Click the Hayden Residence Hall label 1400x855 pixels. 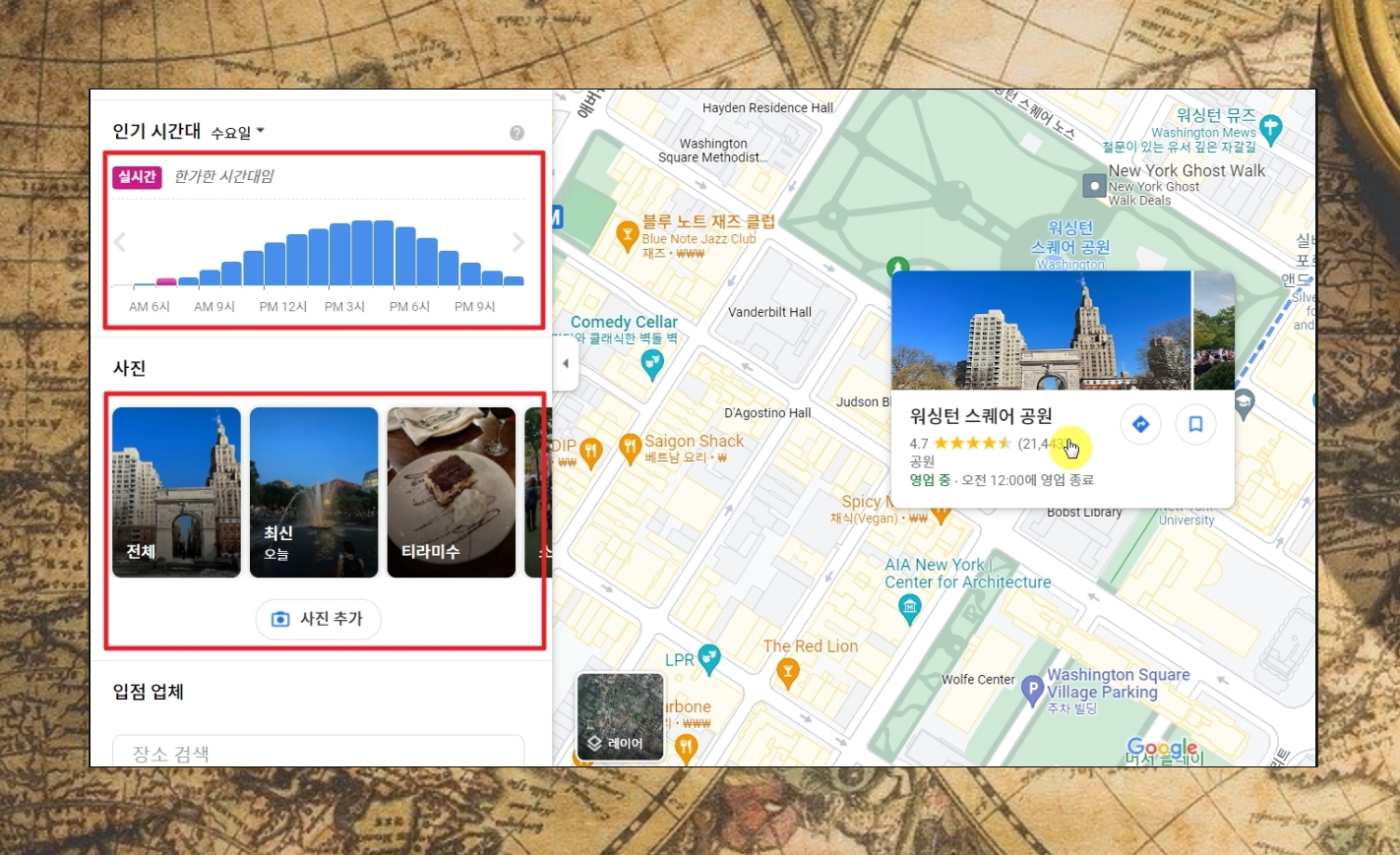click(767, 108)
